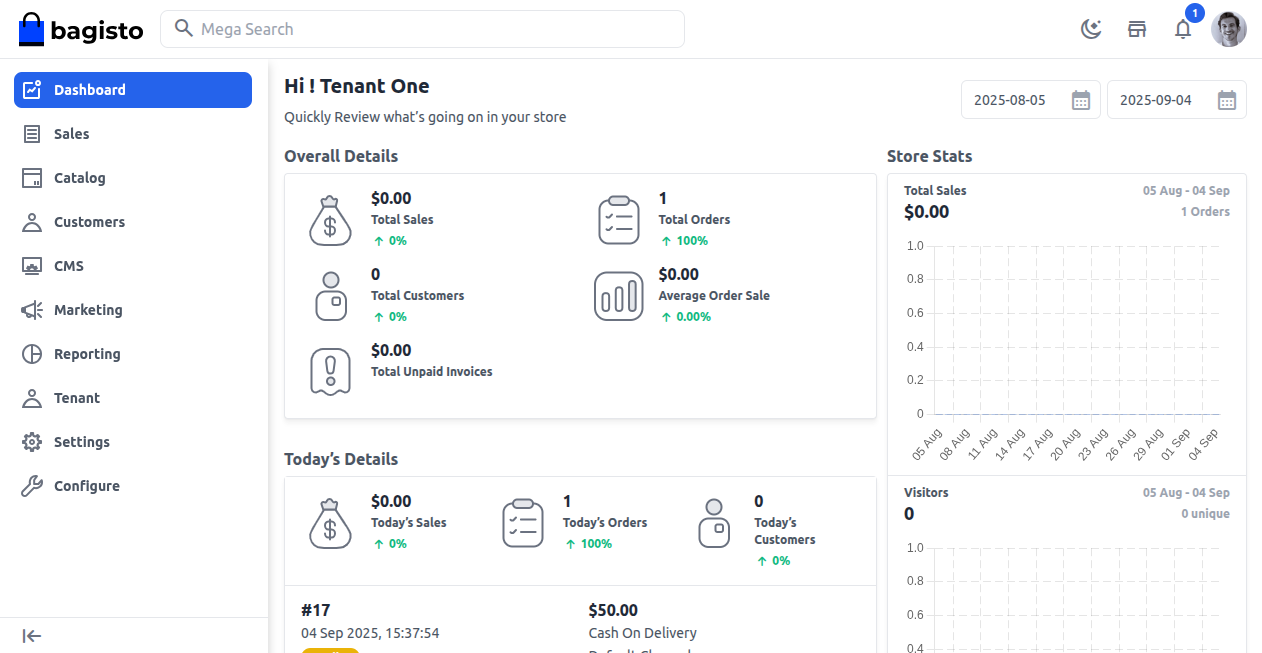Open the Settings gear icon
The width and height of the screenshot is (1262, 653).
pyautogui.click(x=31, y=442)
